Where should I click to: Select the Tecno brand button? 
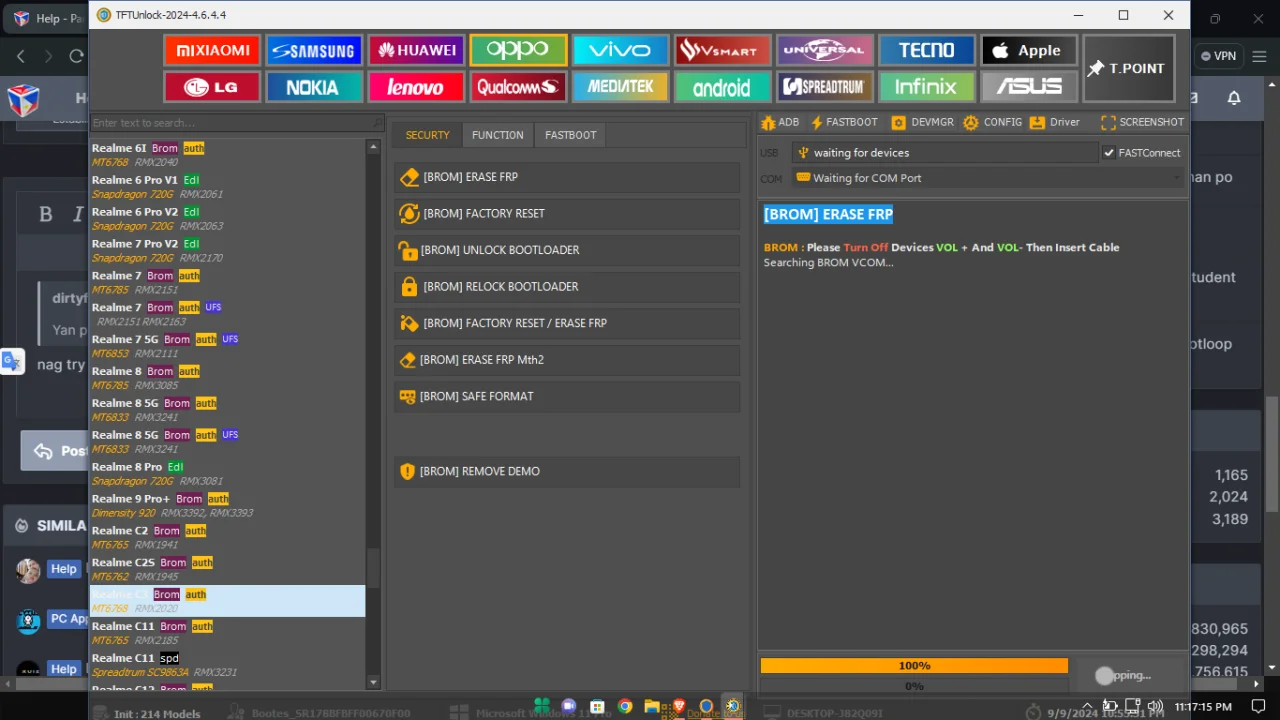tap(926, 50)
